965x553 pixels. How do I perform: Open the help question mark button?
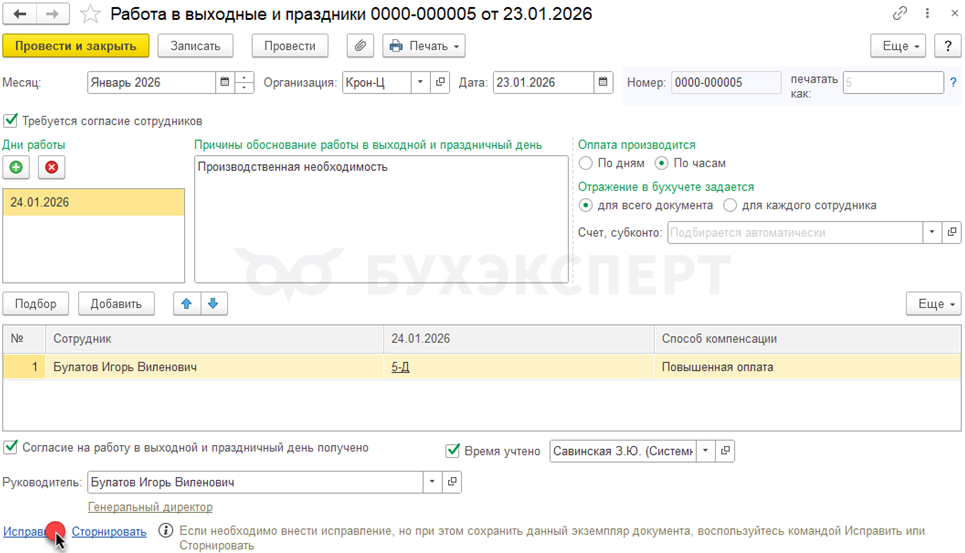pos(948,46)
